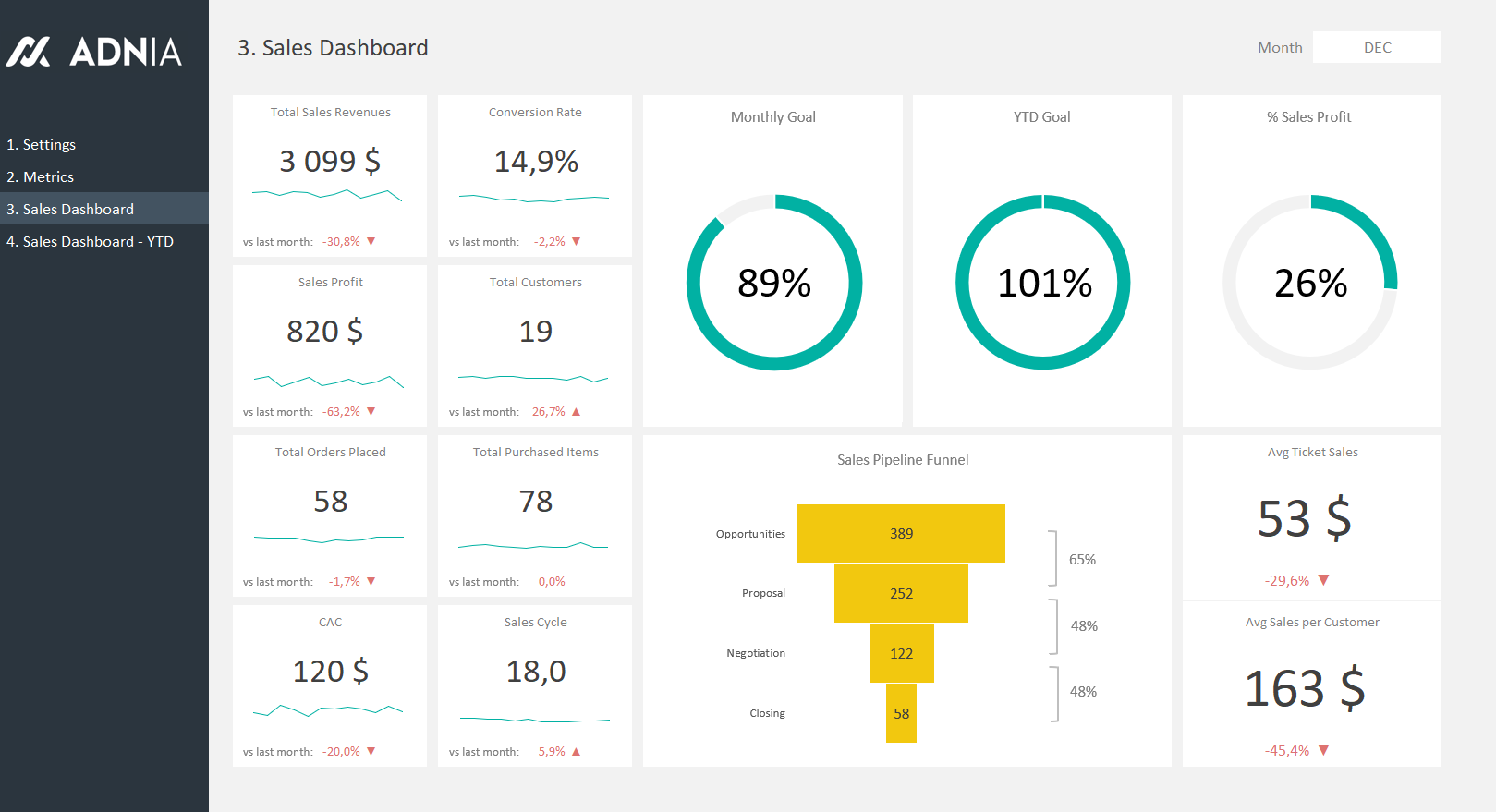The height and width of the screenshot is (812, 1496).
Task: Navigate to Sales Dashboard - YTD
Action: [x=90, y=242]
